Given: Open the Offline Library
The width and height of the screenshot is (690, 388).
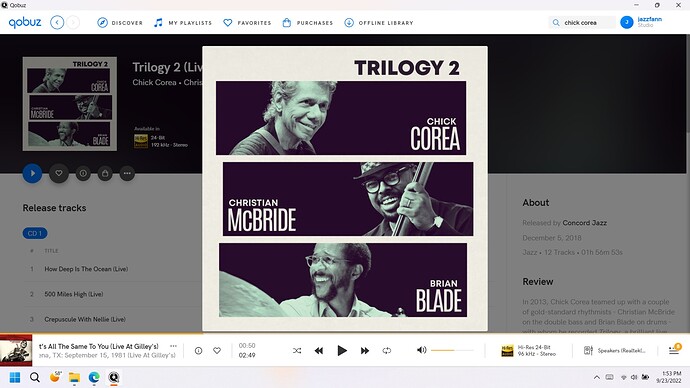Looking at the screenshot, I should pos(379,23).
